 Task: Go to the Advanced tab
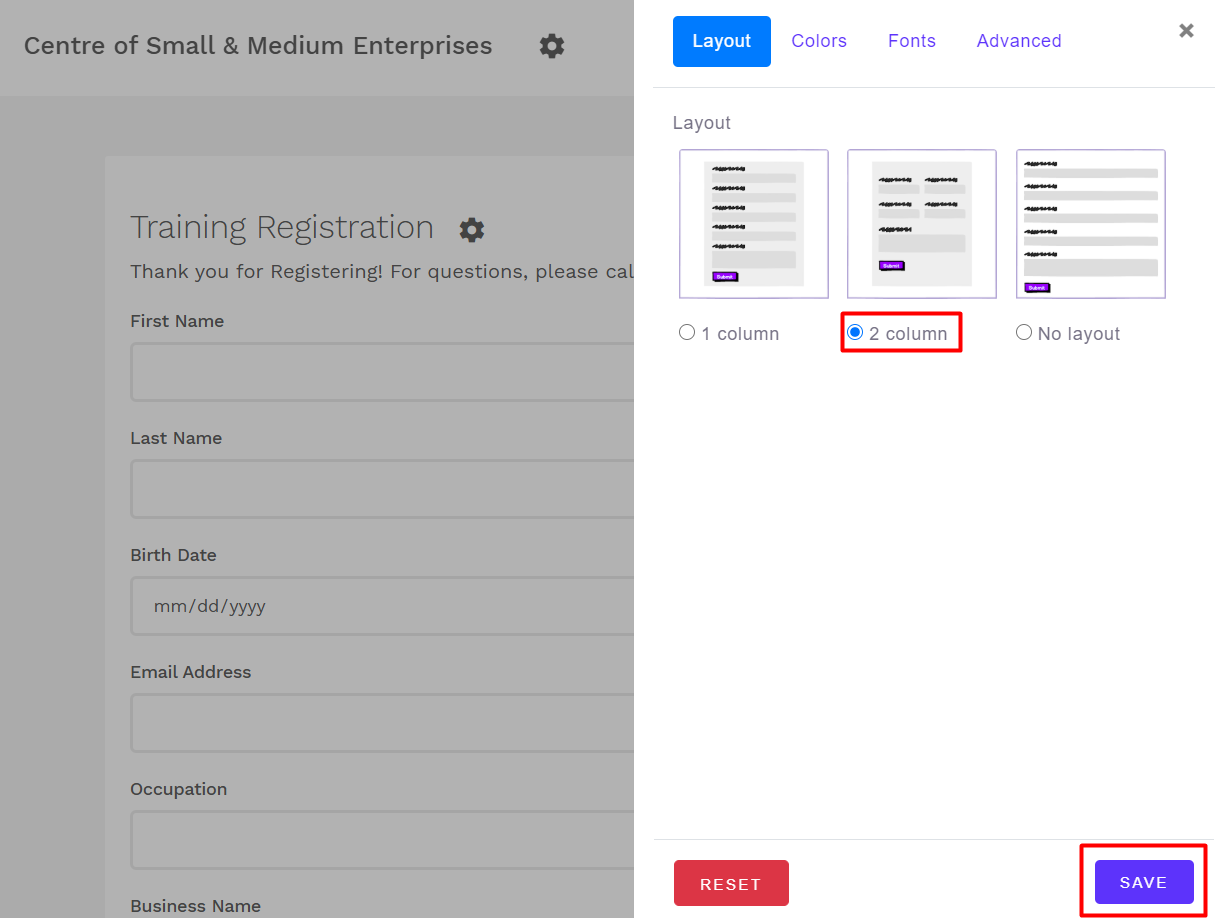point(1019,41)
